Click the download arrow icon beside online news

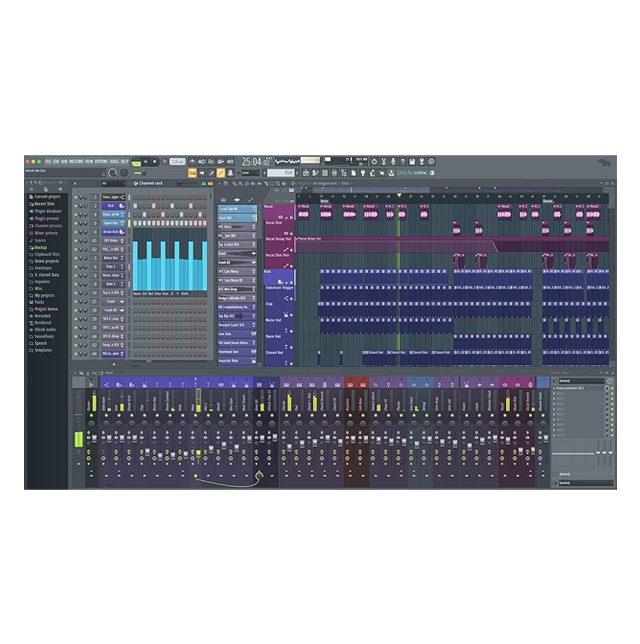click(x=391, y=173)
